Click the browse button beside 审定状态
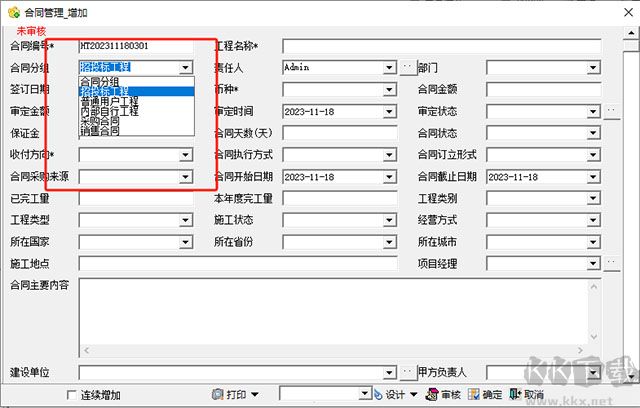Image resolution: width=640 pixels, height=408 pixels. [x=612, y=111]
